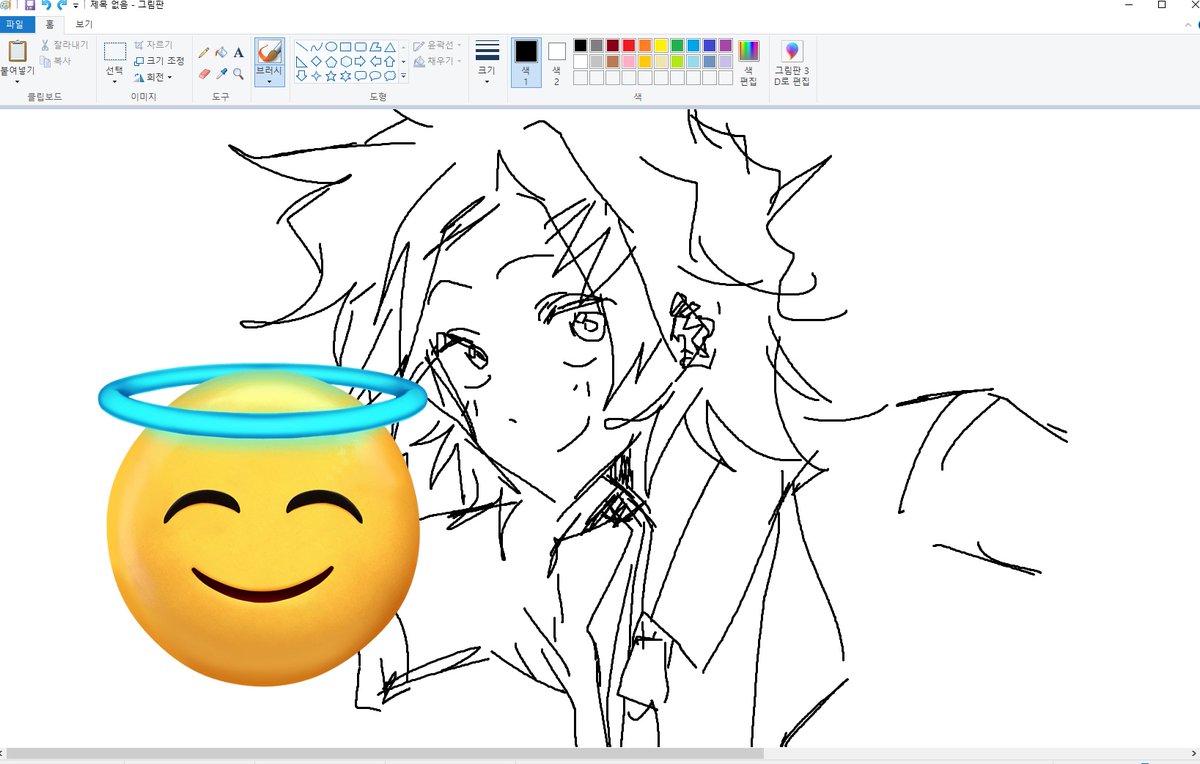Choose the Right arrow shape
Image resolution: width=1200 pixels, height=764 pixels.
(x=360, y=61)
